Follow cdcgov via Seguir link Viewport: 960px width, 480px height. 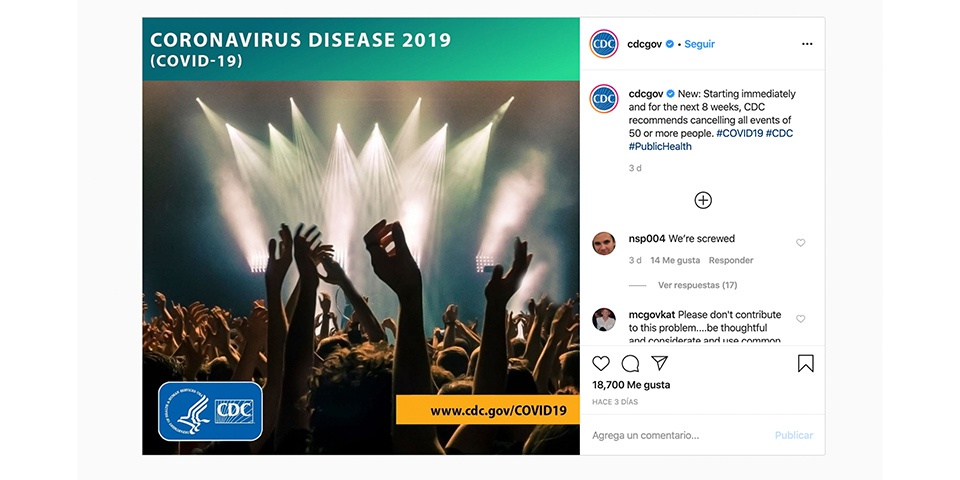point(699,44)
